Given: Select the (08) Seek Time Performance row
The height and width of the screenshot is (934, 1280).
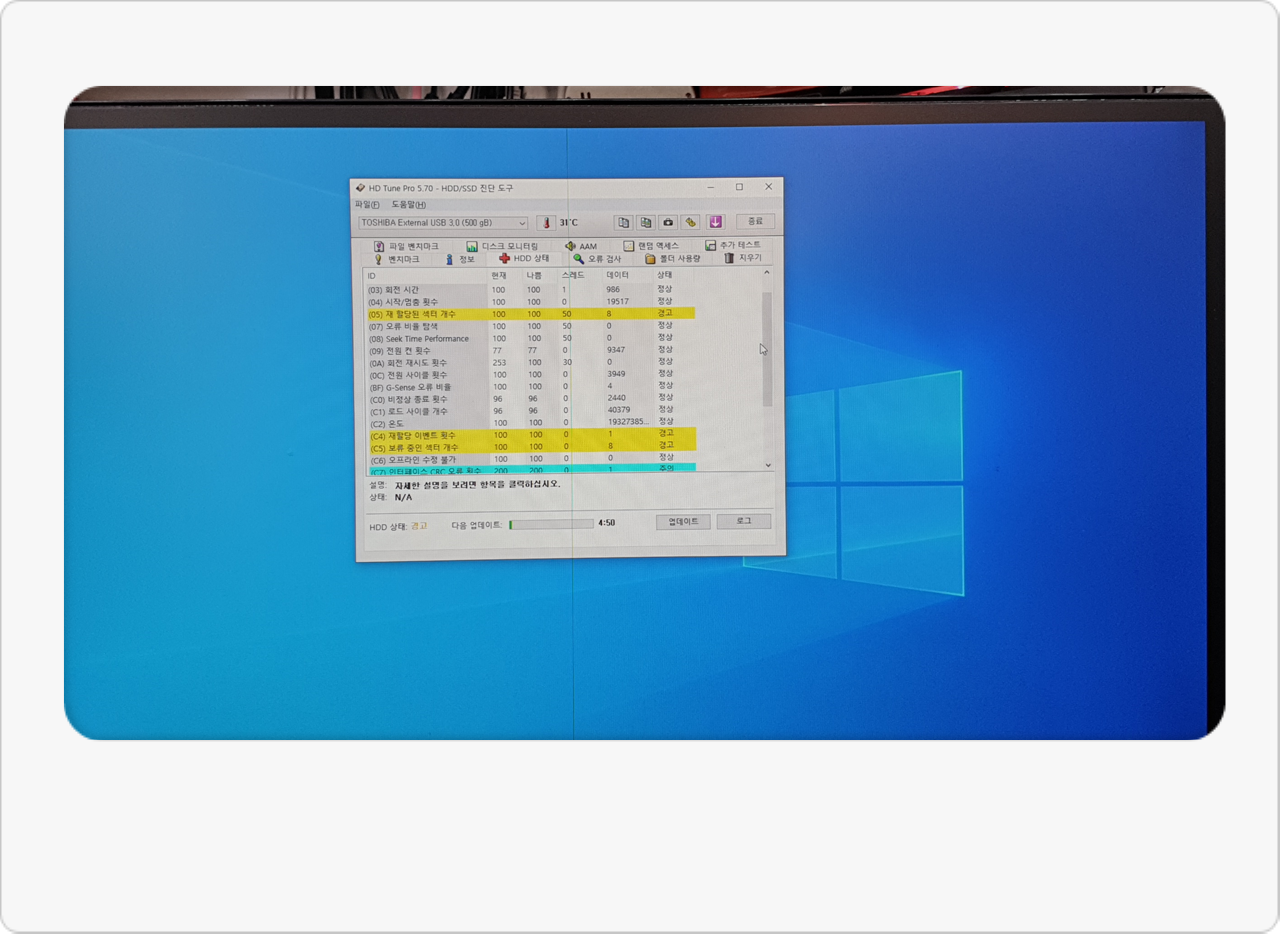Looking at the screenshot, I should (530, 338).
